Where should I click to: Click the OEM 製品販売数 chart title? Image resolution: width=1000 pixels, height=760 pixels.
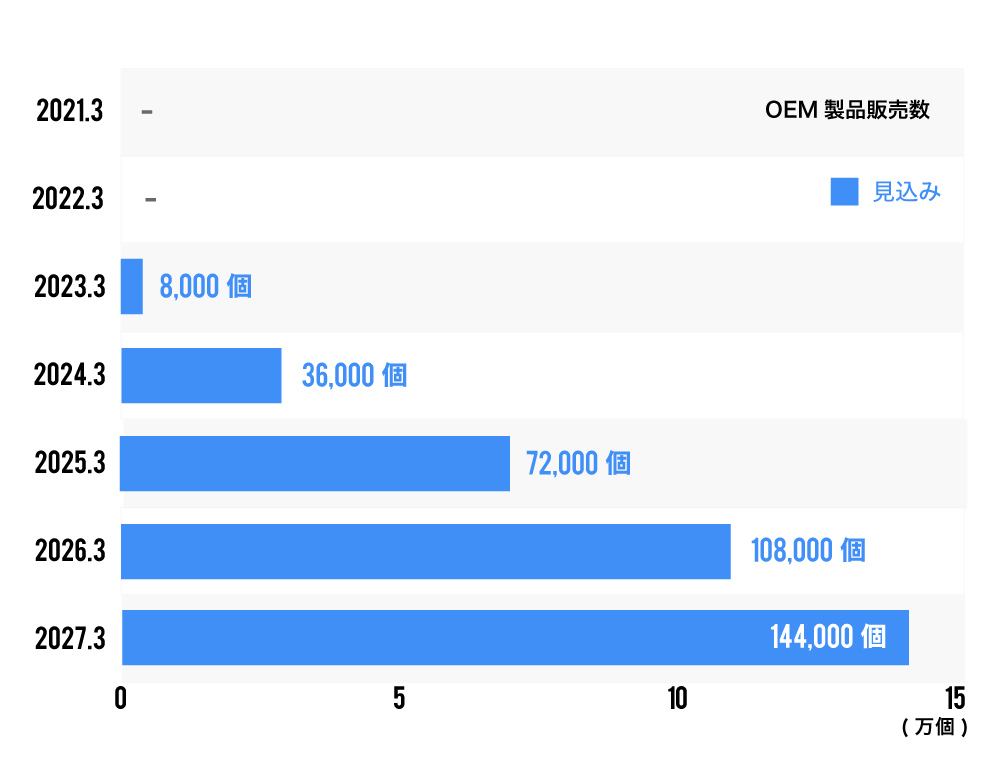(x=847, y=111)
